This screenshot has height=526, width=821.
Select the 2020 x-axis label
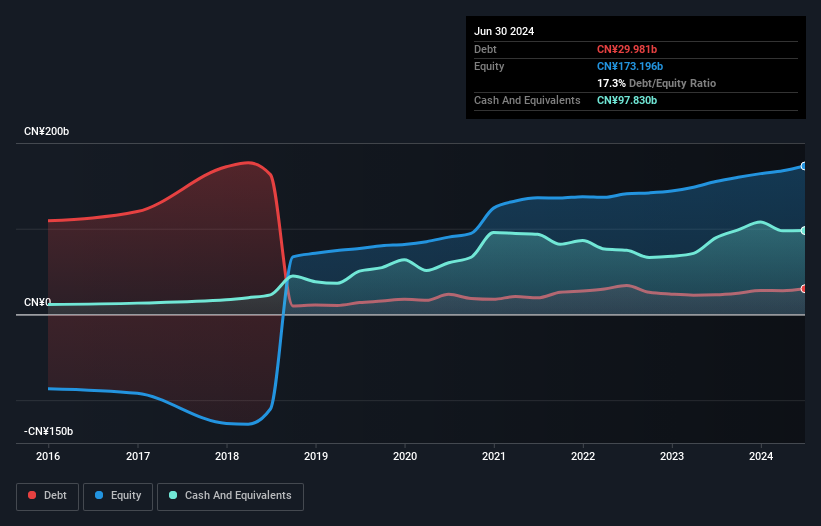pos(405,456)
